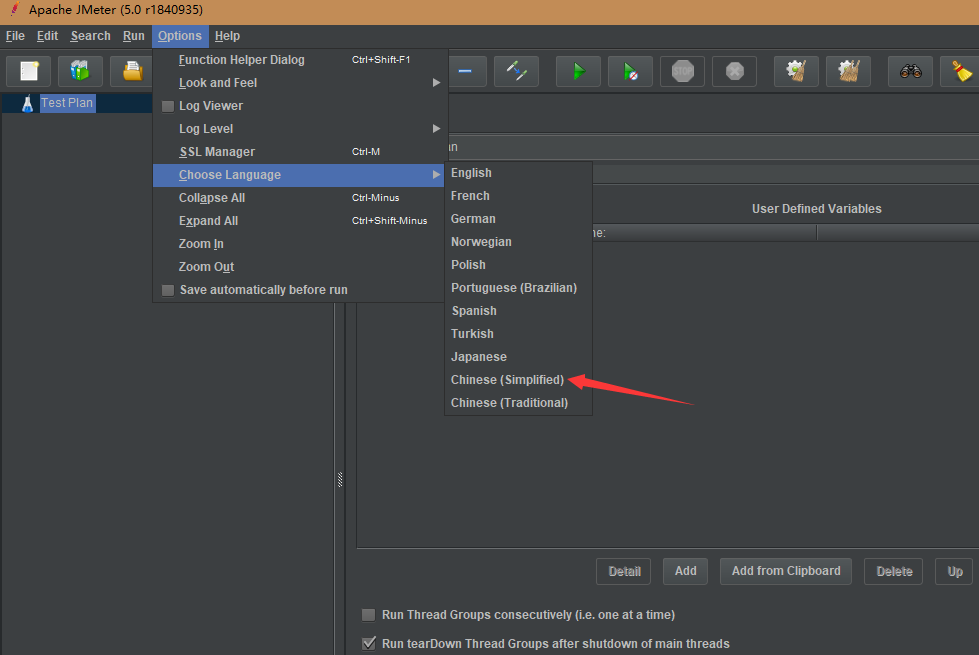
Task: Select Expand All menu entry
Action: (x=300, y=221)
